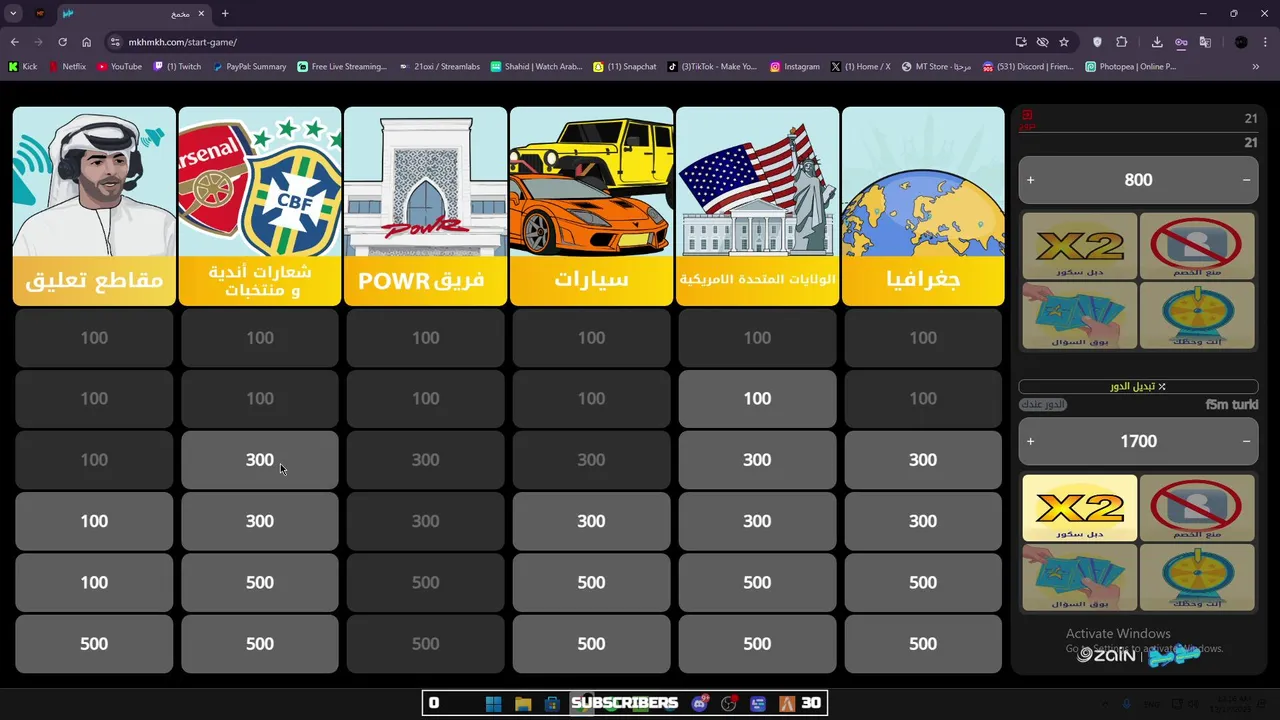
Task: Select the active مخمخ game tab
Action: point(134,14)
